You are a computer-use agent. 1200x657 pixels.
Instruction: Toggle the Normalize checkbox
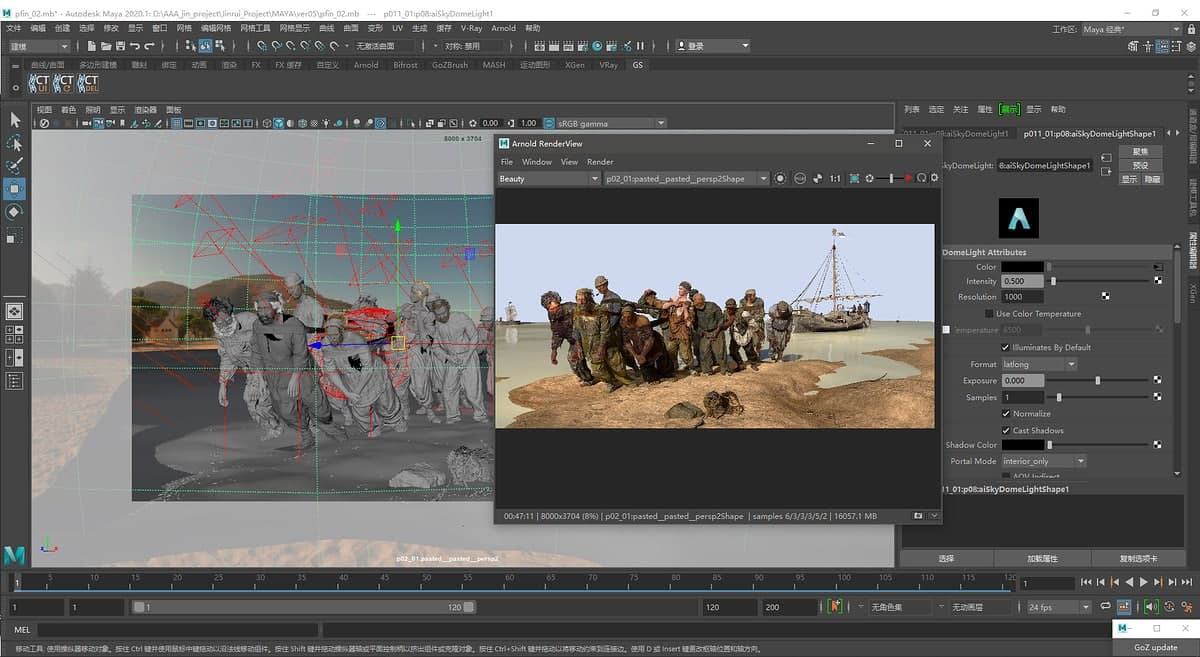[1005, 414]
